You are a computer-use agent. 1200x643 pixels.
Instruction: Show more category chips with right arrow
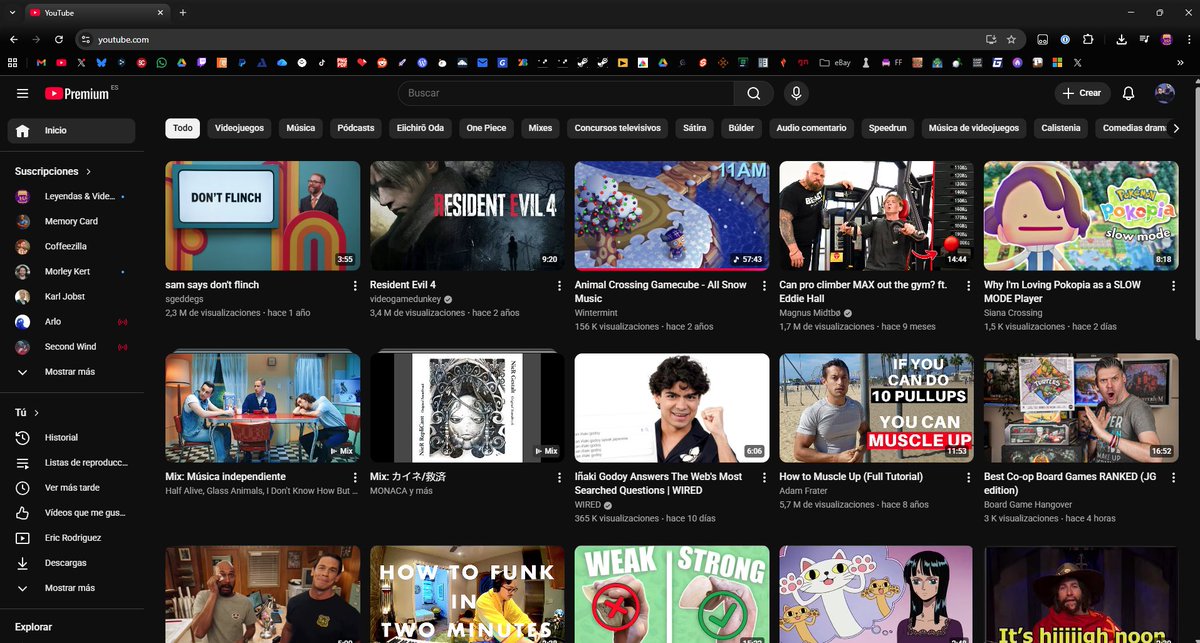click(1174, 128)
